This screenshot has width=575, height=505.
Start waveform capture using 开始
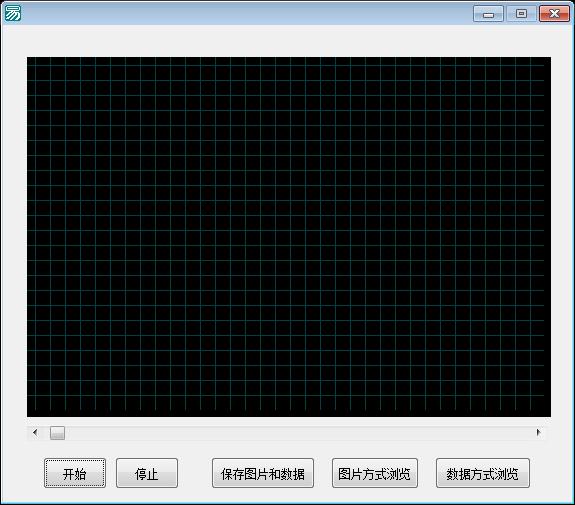point(75,473)
